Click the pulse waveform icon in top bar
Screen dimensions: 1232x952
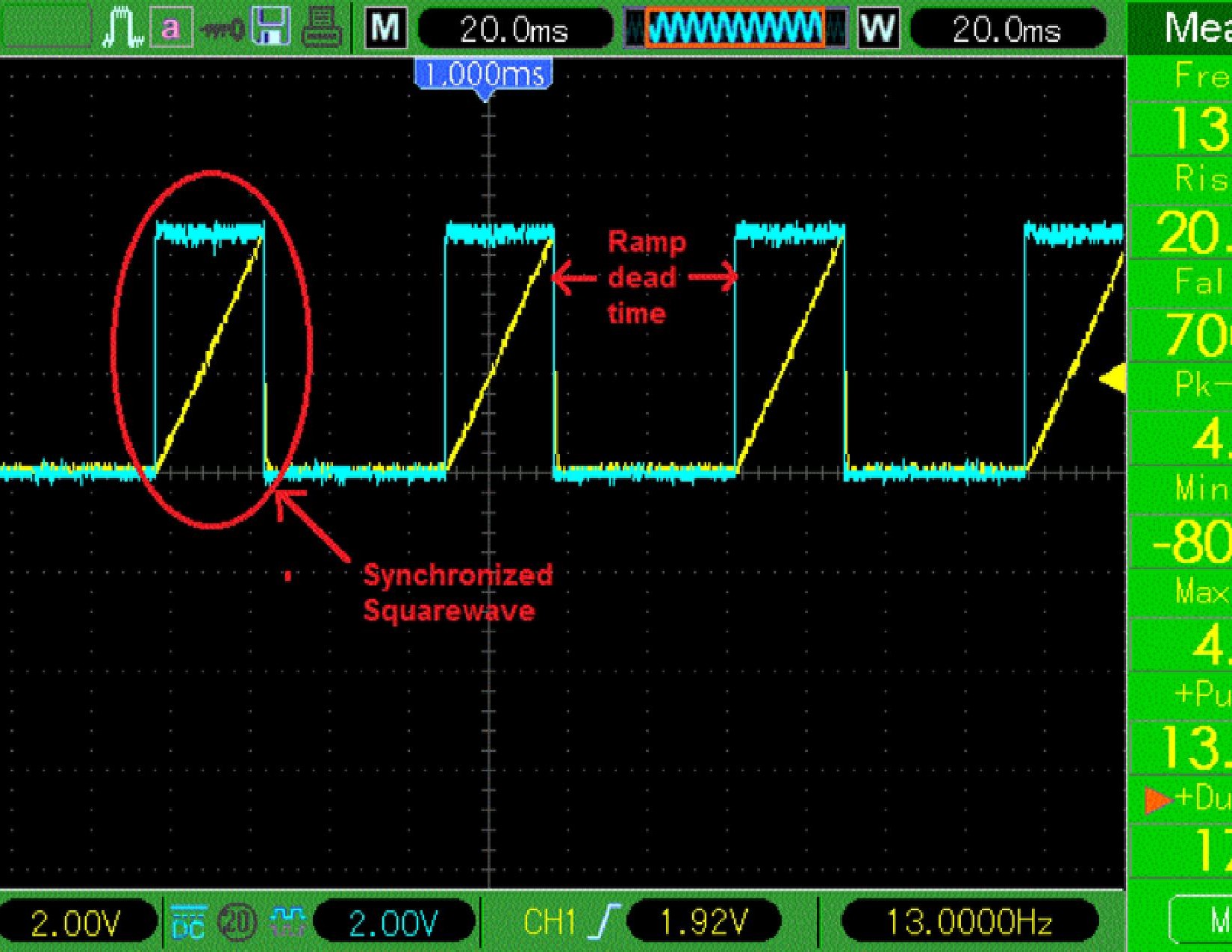[121, 28]
